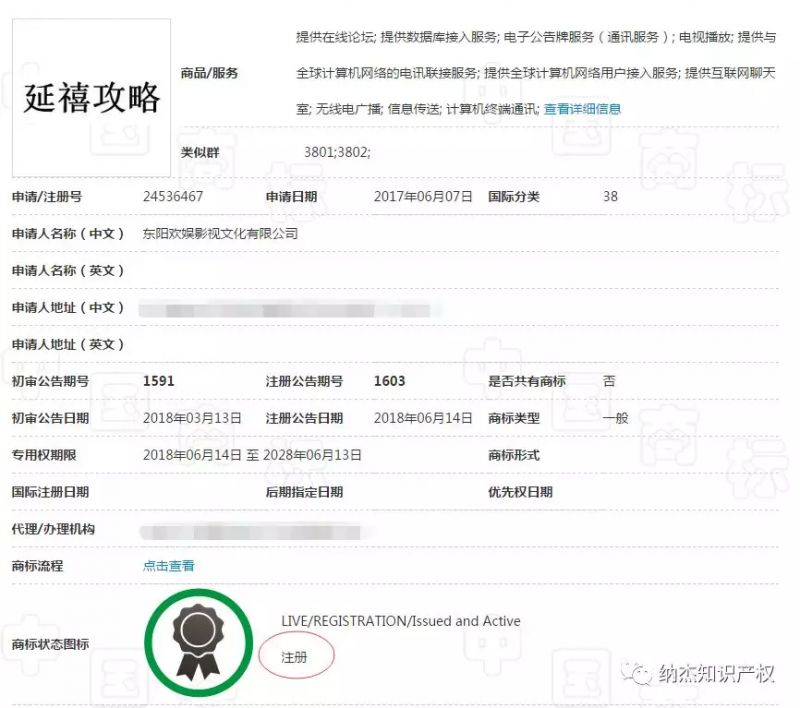800x708 pixels.
Task: Select LIVE/REGISTRATION/Issued and Active text
Action: pyautogui.click(x=398, y=620)
